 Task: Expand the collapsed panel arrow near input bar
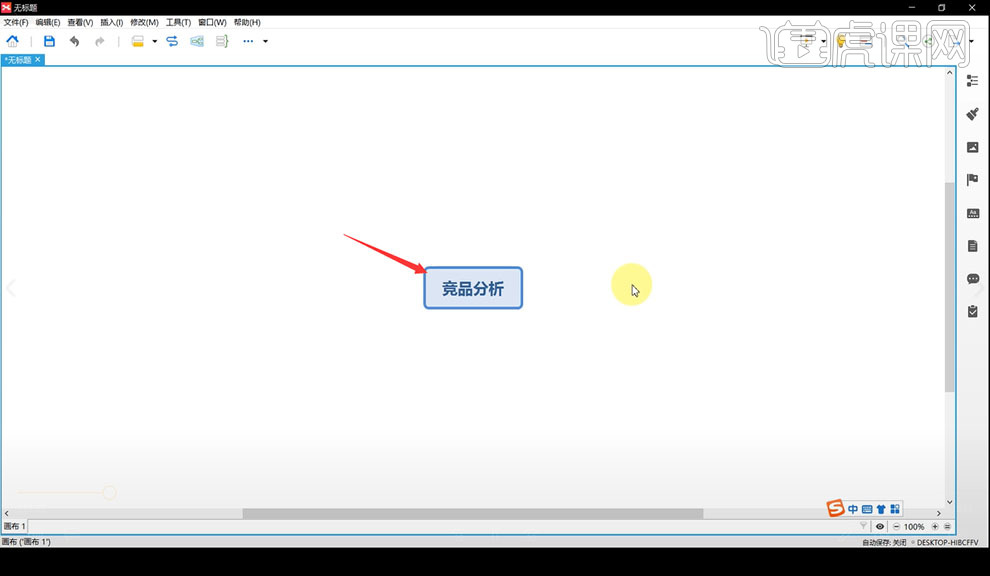tap(938, 513)
